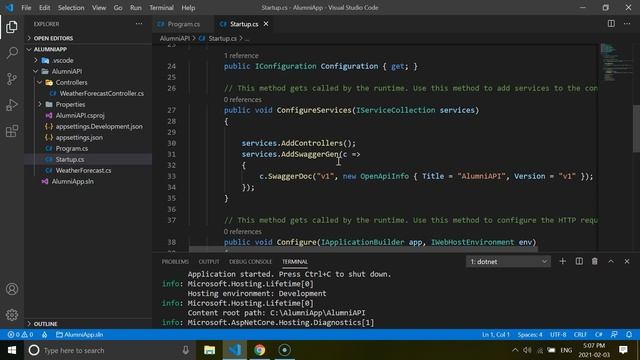
Task: Change encoding via UTF-8 status item
Action: (x=558, y=335)
